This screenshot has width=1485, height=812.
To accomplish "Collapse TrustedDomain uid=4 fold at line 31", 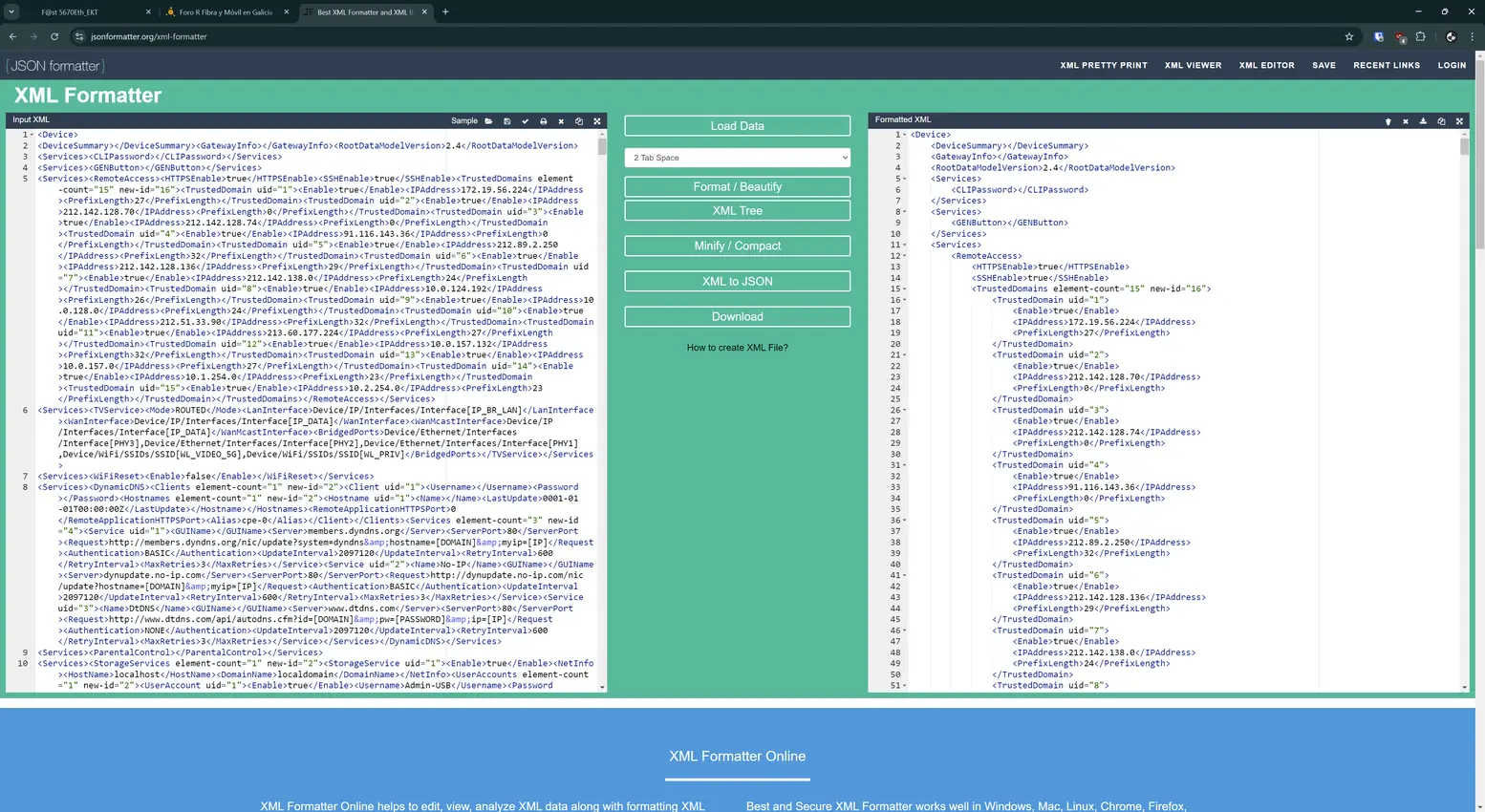I will click(x=904, y=465).
